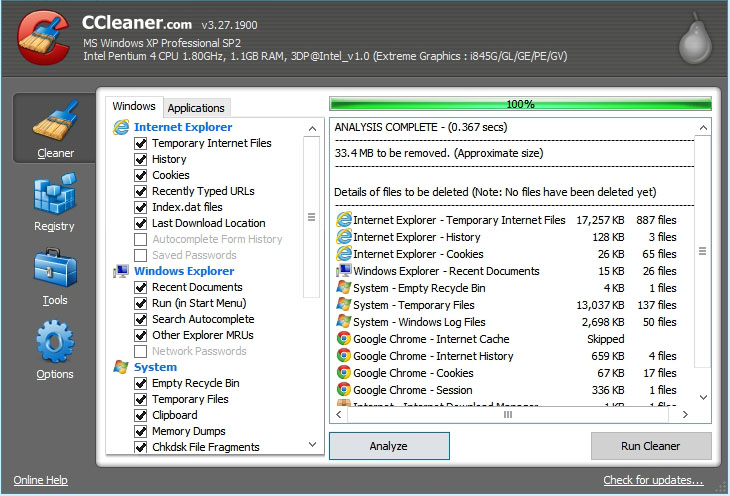Toggle Recently Typed URLs checkbox
Image resolution: width=730 pixels, height=496 pixels.
point(141,191)
